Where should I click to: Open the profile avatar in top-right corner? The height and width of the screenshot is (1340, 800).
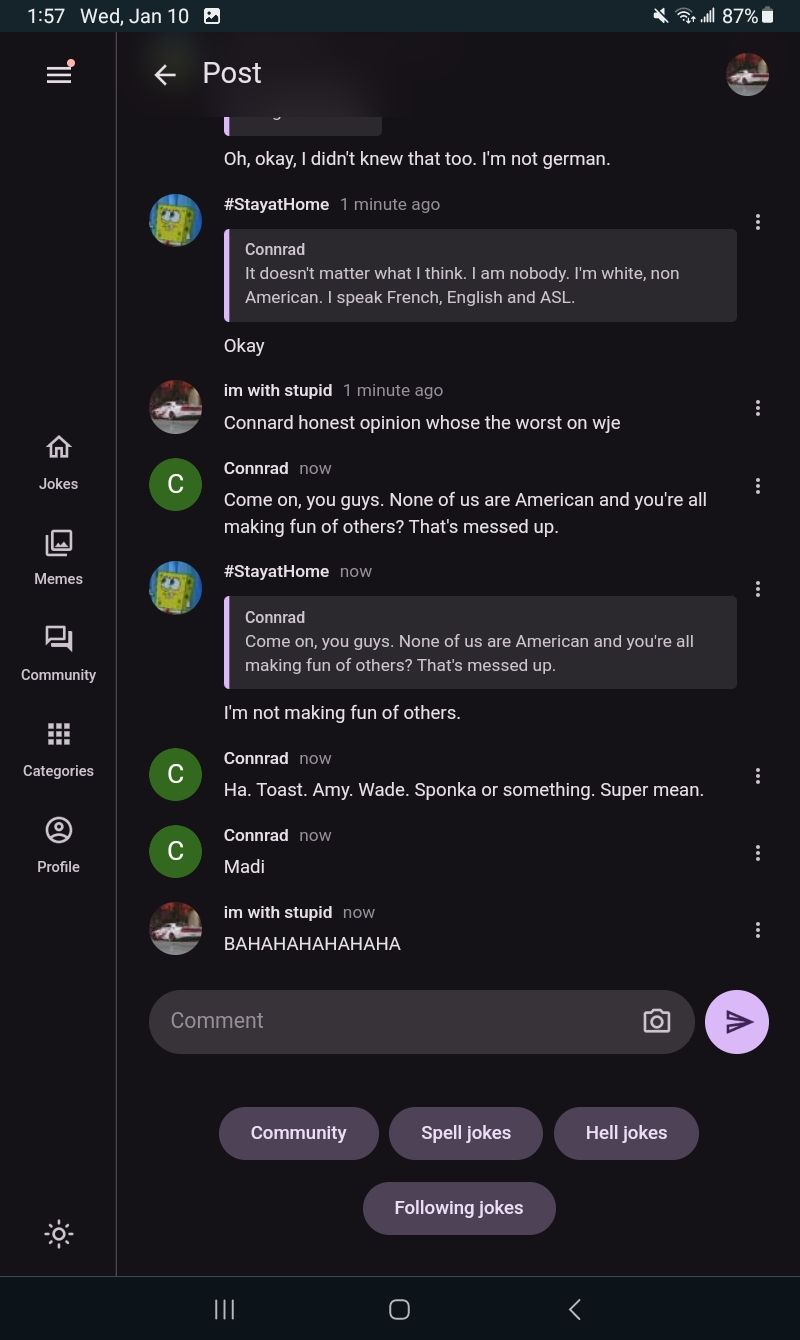coord(747,74)
